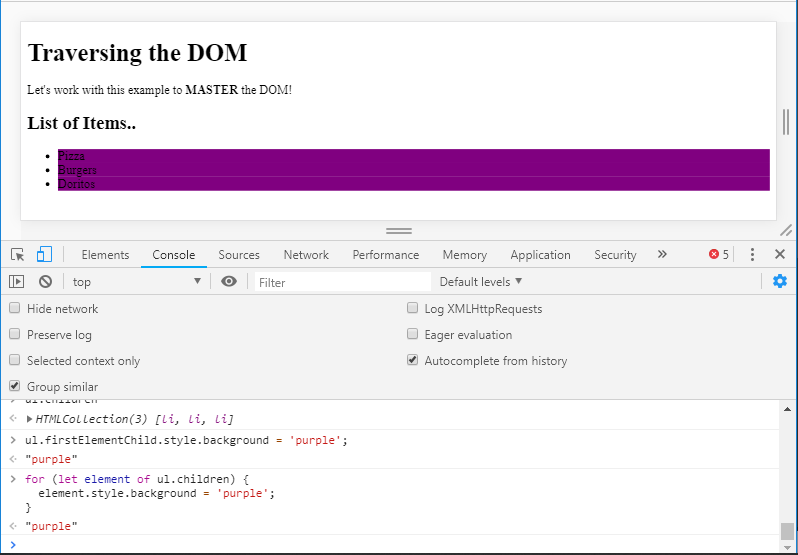The height and width of the screenshot is (555, 798).
Task: Focus the Filter input field
Action: (343, 282)
